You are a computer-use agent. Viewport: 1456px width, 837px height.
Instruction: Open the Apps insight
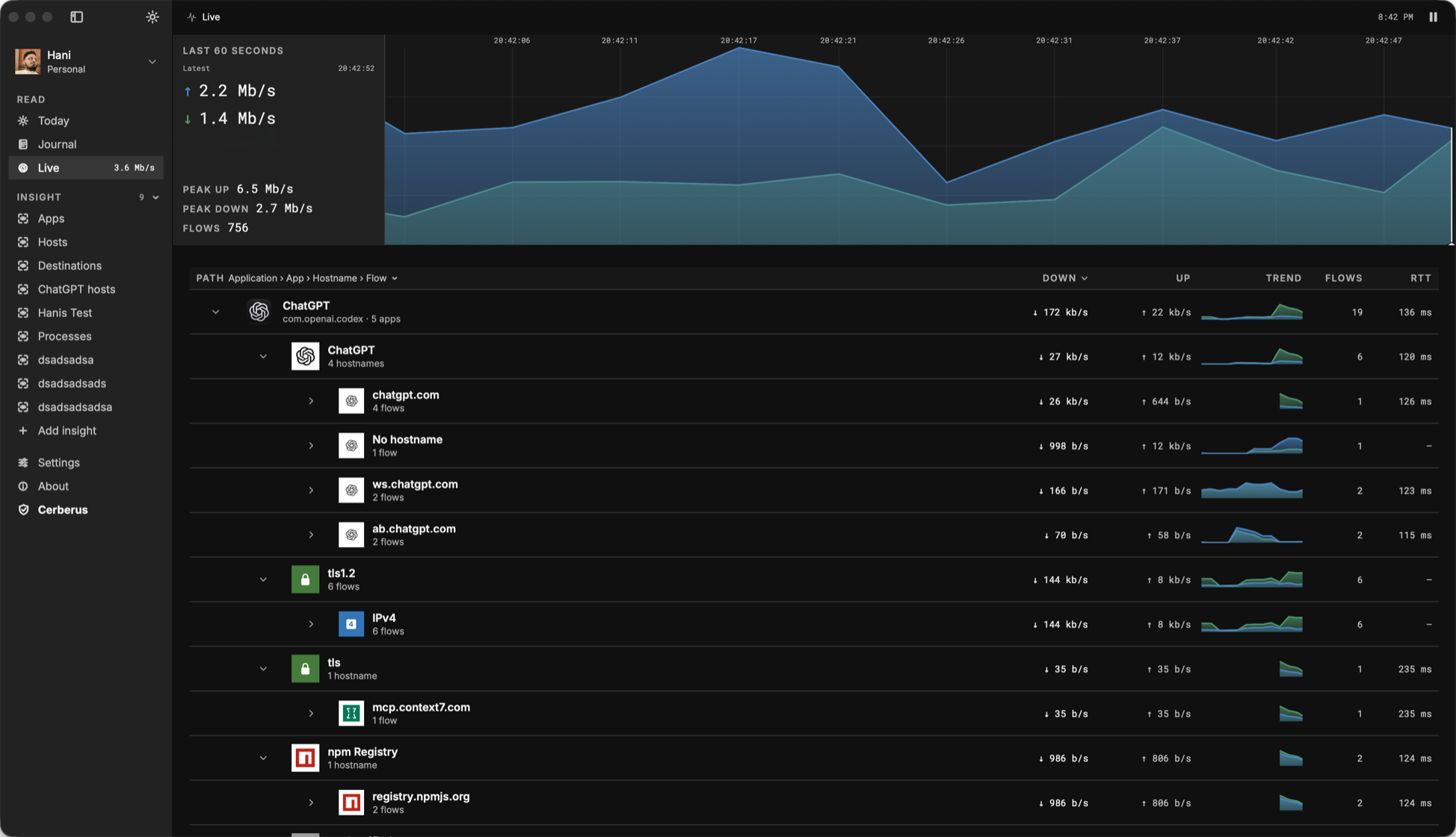tap(86, 218)
